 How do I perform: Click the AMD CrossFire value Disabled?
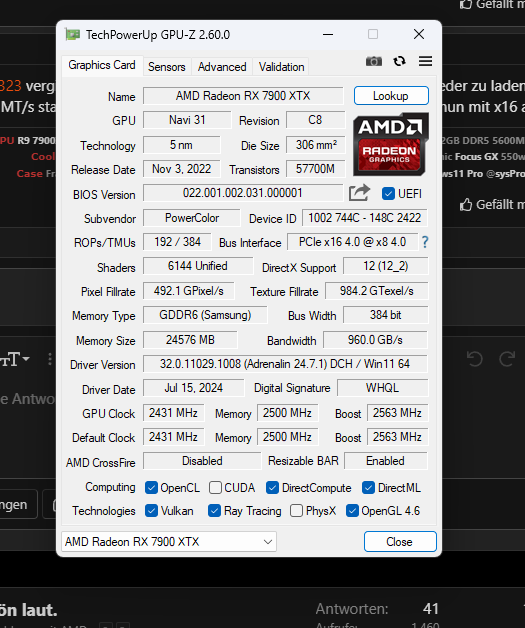pos(202,461)
